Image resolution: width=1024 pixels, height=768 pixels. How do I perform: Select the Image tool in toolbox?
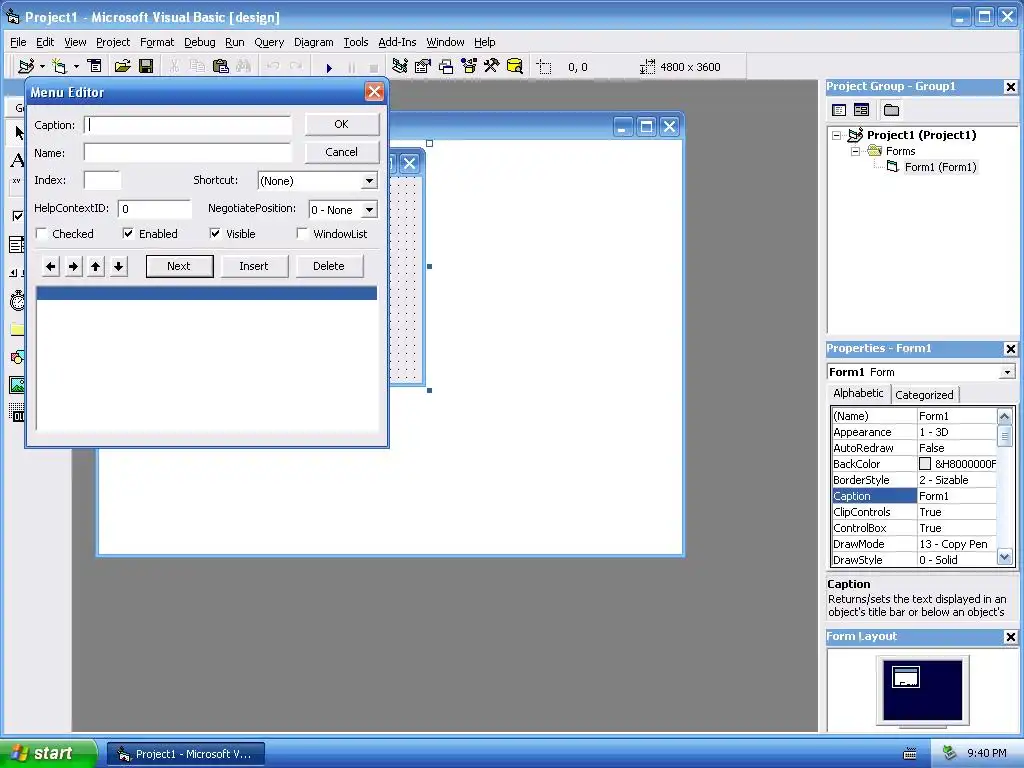[17, 385]
